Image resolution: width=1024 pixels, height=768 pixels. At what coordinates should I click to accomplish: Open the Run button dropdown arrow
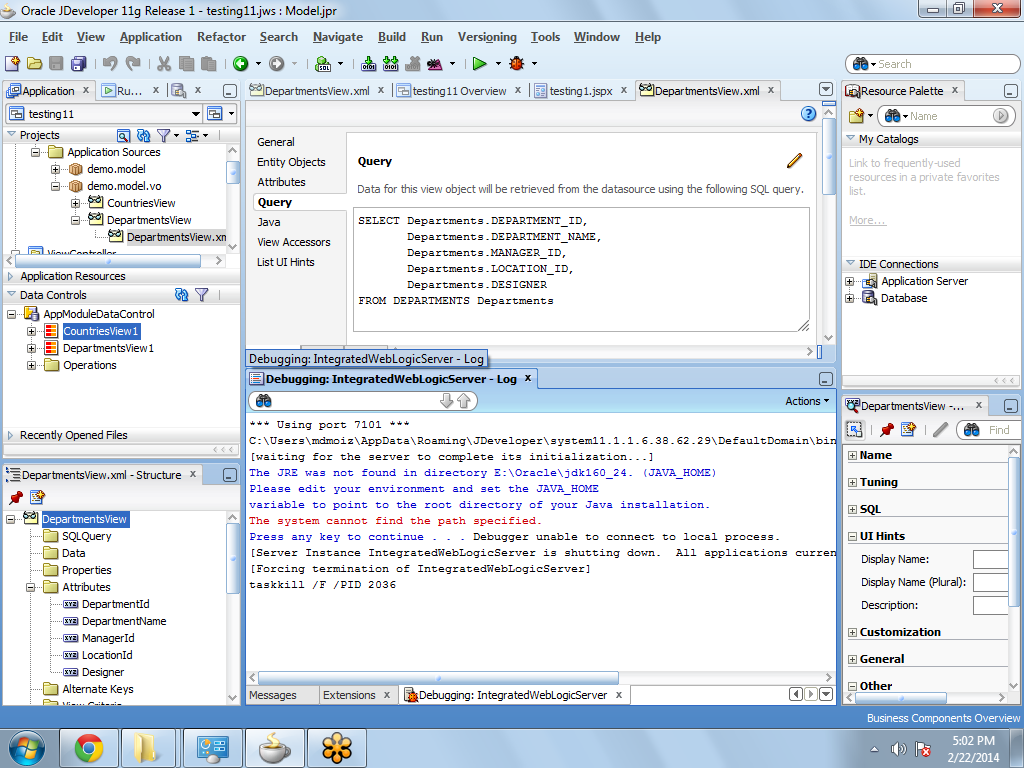coord(498,63)
